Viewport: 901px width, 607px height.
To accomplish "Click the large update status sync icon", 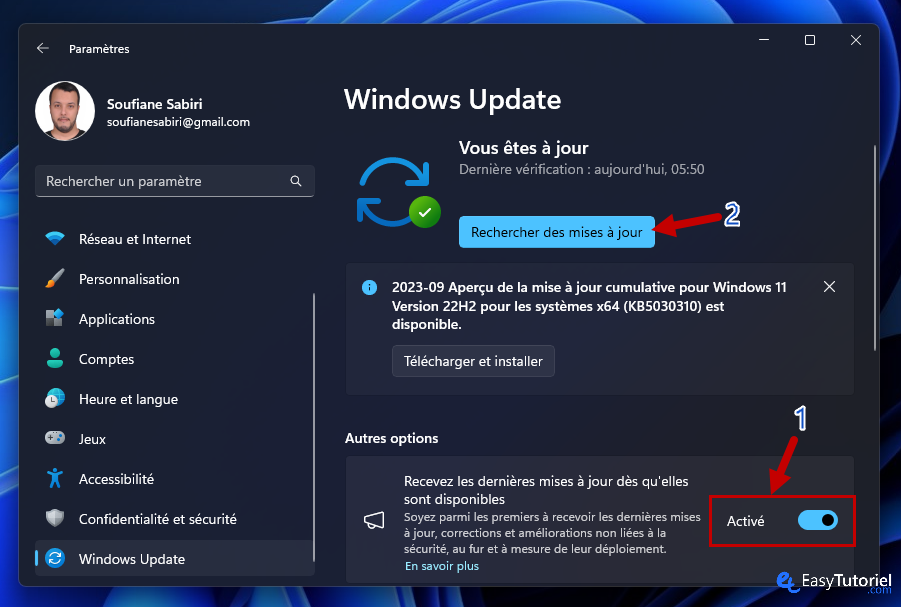I will [x=398, y=192].
